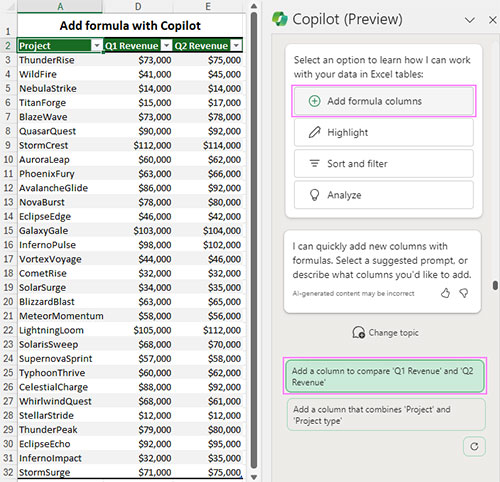The height and width of the screenshot is (482, 500).
Task: Click the 'StormCrest' cell
Action: (60, 145)
